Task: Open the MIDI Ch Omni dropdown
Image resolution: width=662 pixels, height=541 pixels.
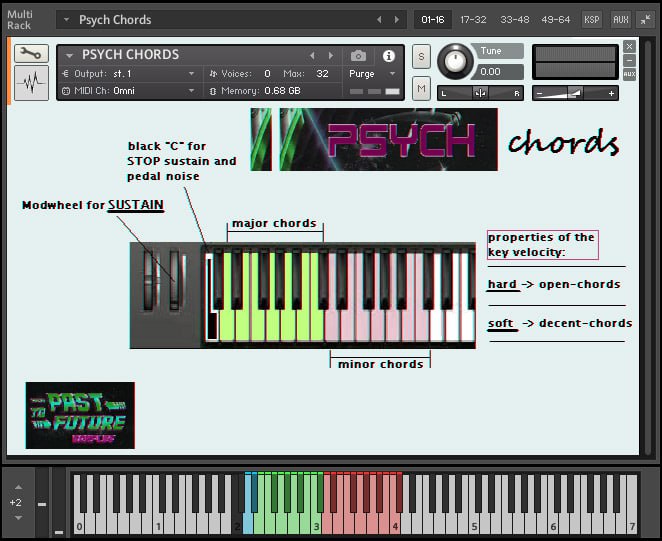Action: coord(191,91)
